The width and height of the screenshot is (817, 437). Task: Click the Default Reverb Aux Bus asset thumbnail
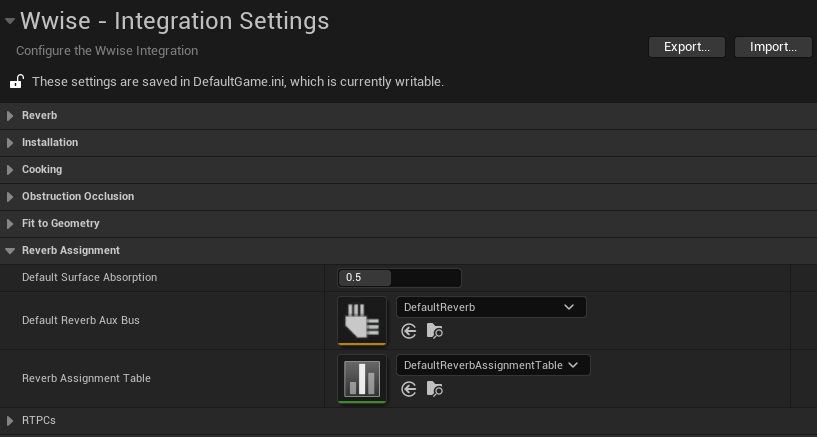[x=362, y=321]
